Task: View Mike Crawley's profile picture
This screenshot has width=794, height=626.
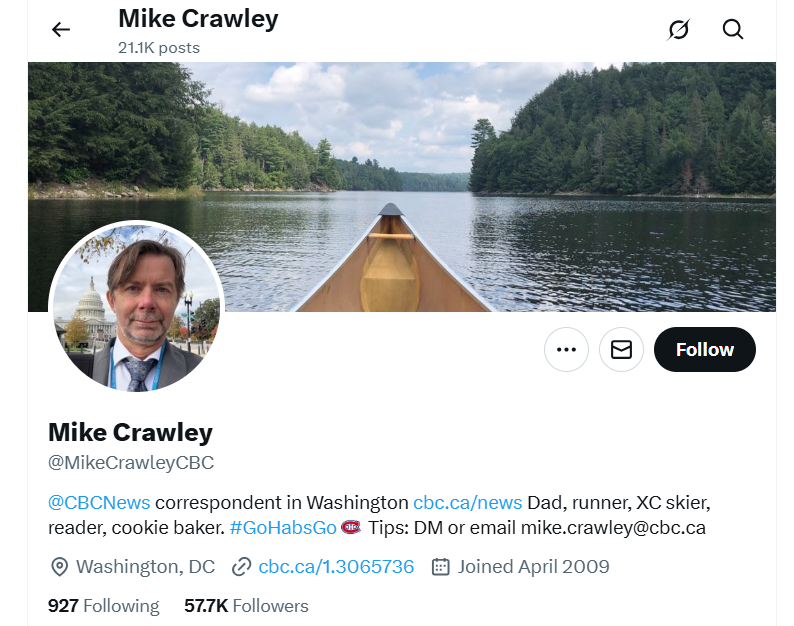Action: tap(136, 307)
